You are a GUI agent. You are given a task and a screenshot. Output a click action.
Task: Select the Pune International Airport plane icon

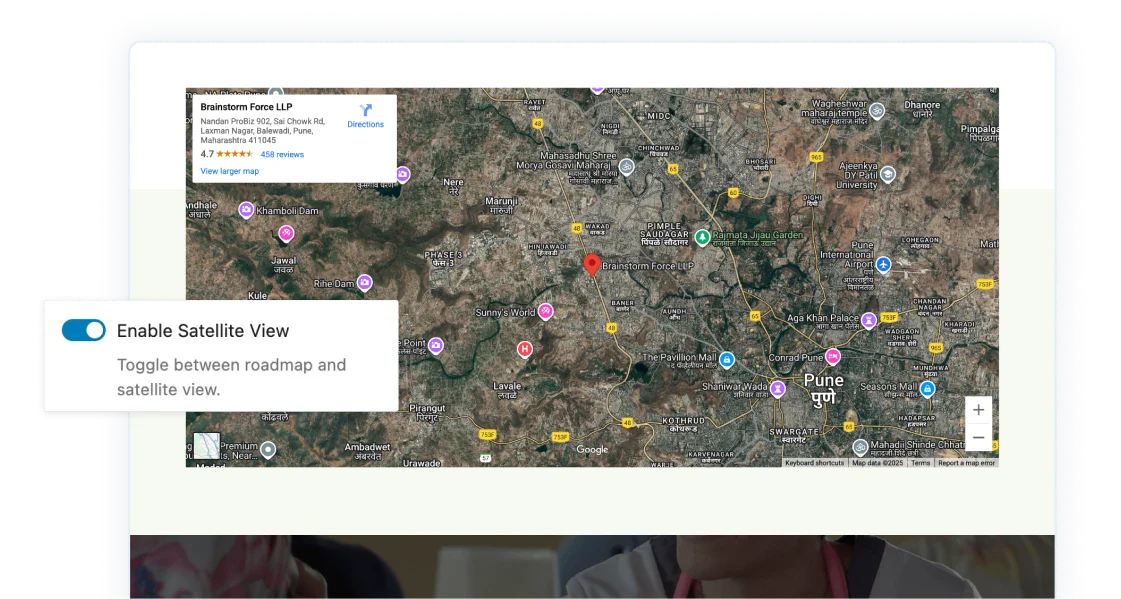coord(883,264)
